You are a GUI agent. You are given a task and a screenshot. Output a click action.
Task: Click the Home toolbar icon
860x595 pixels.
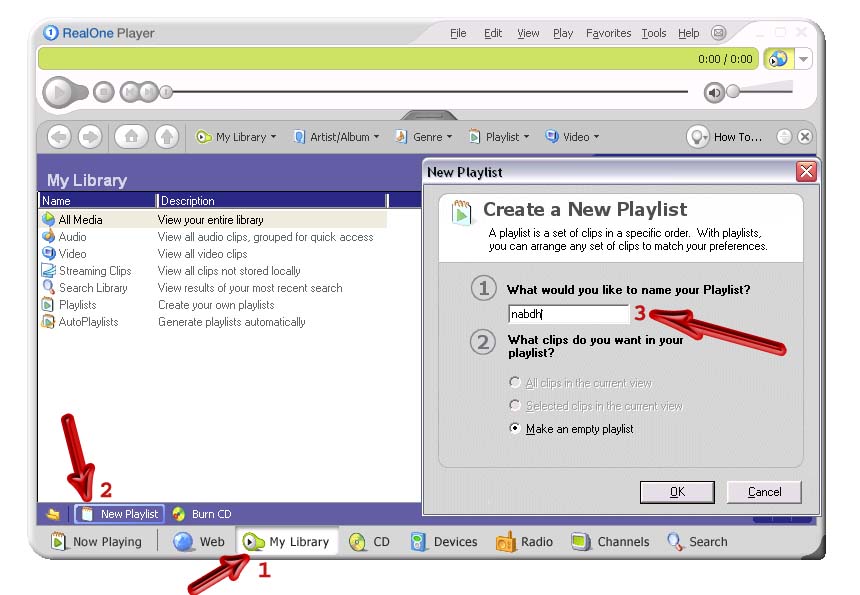tap(132, 137)
